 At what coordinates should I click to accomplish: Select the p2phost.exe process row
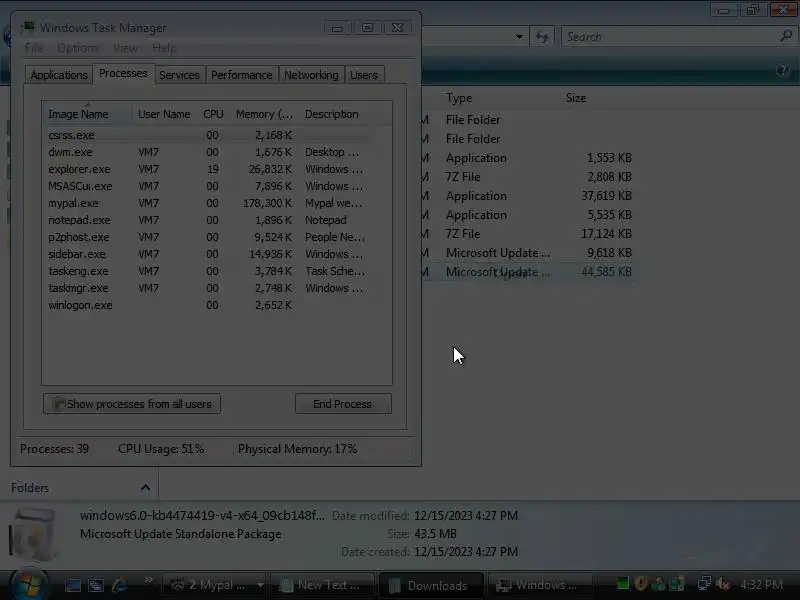coord(208,237)
